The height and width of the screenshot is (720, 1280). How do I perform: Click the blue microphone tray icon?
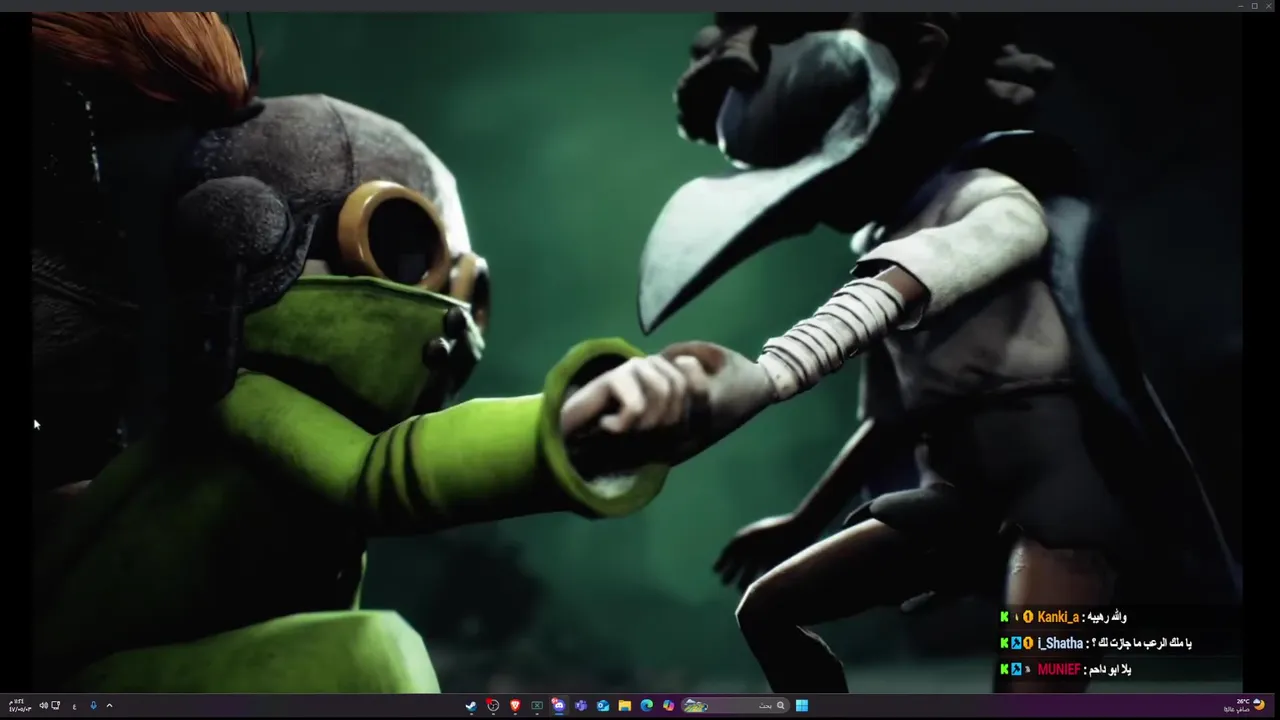93,706
